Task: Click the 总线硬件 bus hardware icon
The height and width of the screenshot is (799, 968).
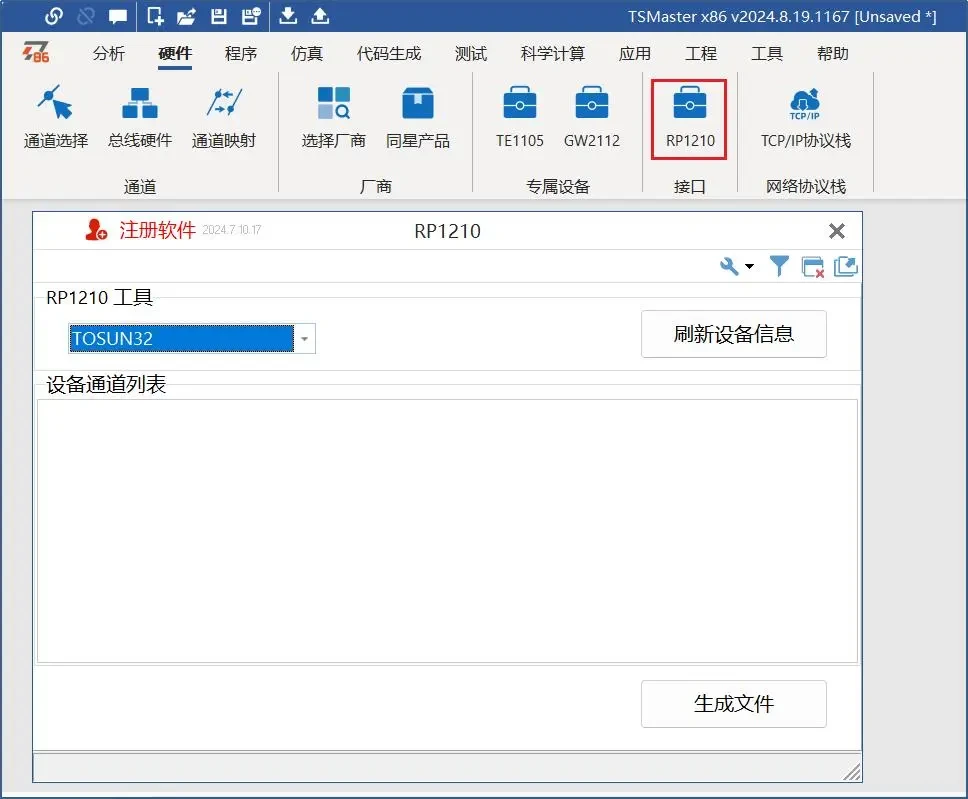Action: click(x=140, y=116)
